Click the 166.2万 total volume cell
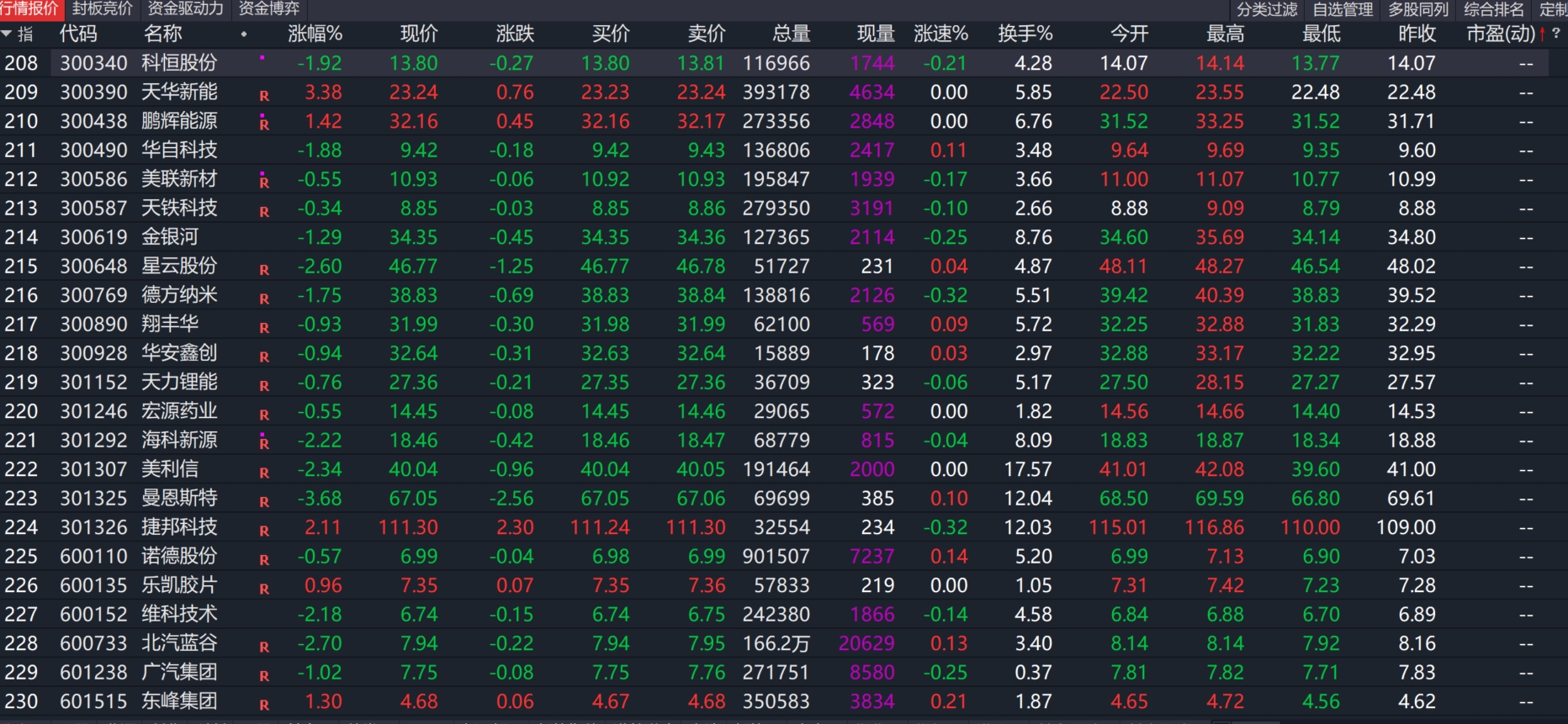 (776, 643)
